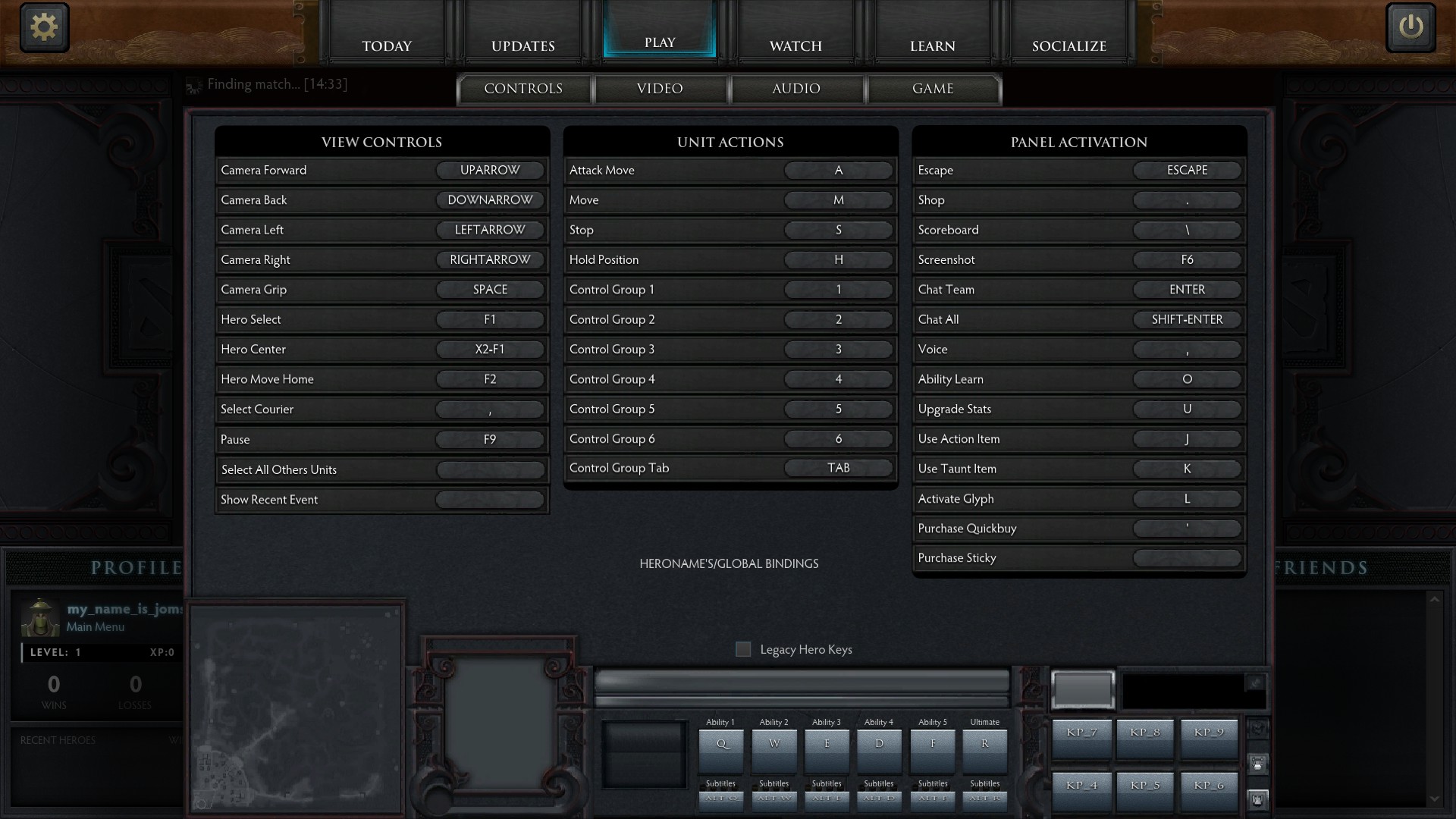Set the Show Recent Event binding
Viewport: 1456px width, 819px height.
(x=490, y=500)
